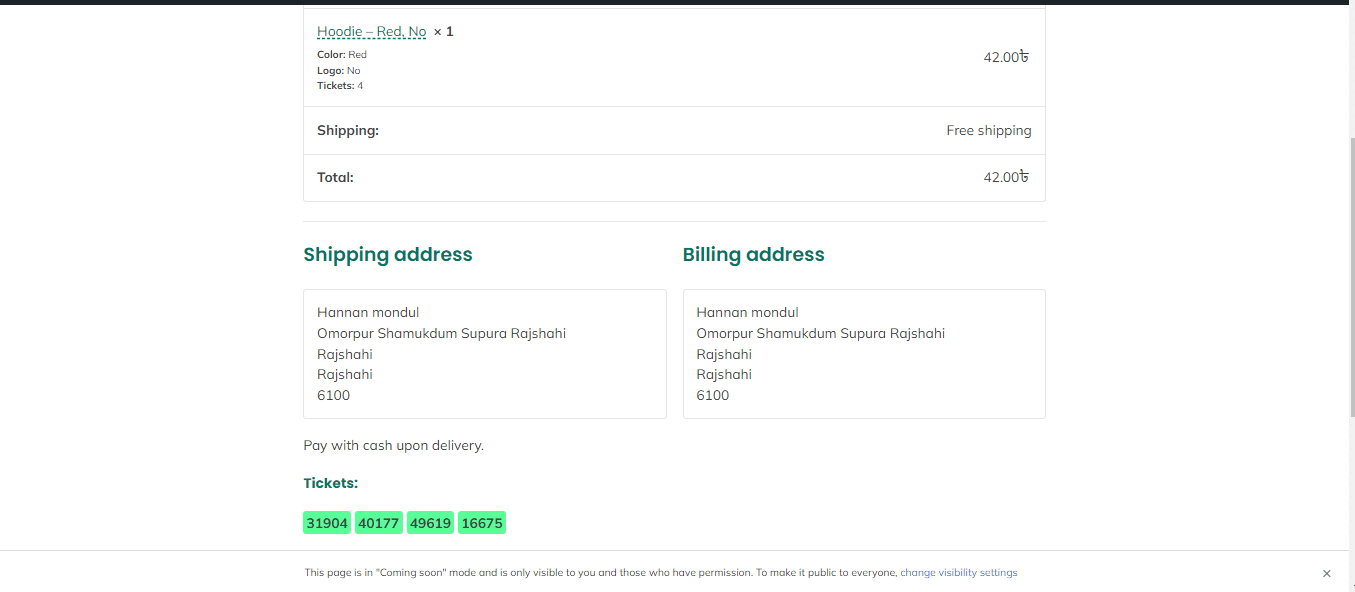The height and width of the screenshot is (592, 1355).
Task: Click the Free shipping value
Action: [989, 131]
